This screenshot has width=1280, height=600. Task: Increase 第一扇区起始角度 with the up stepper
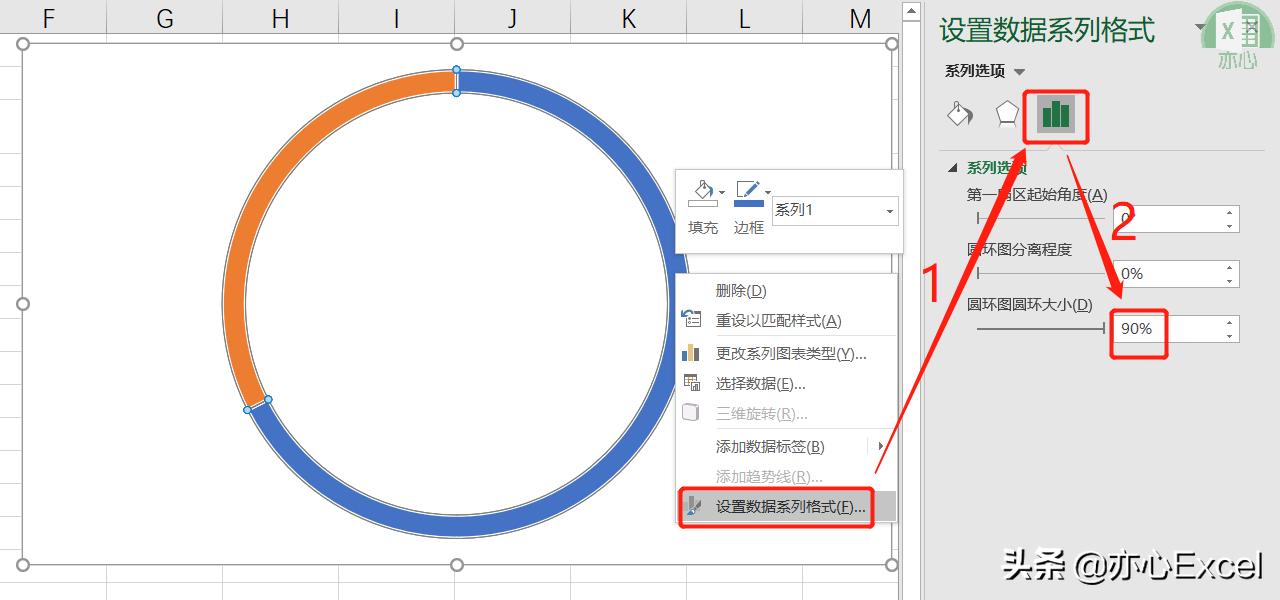[1227, 213]
